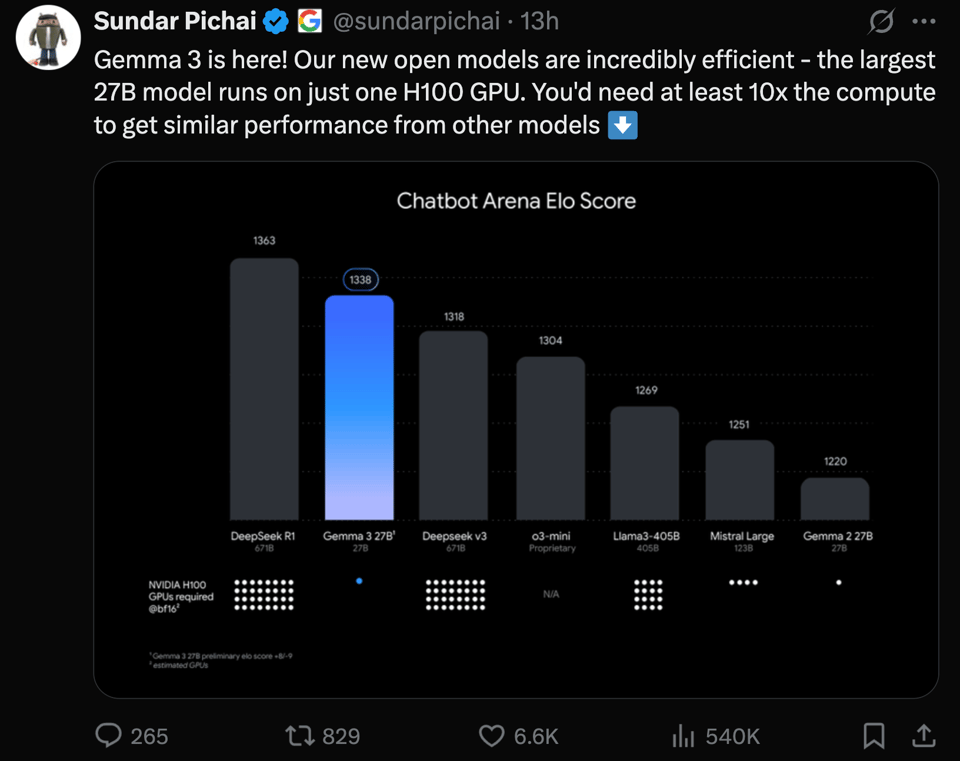Click the blue verified checkmark badge
This screenshot has width=960, height=761.
(x=277, y=21)
